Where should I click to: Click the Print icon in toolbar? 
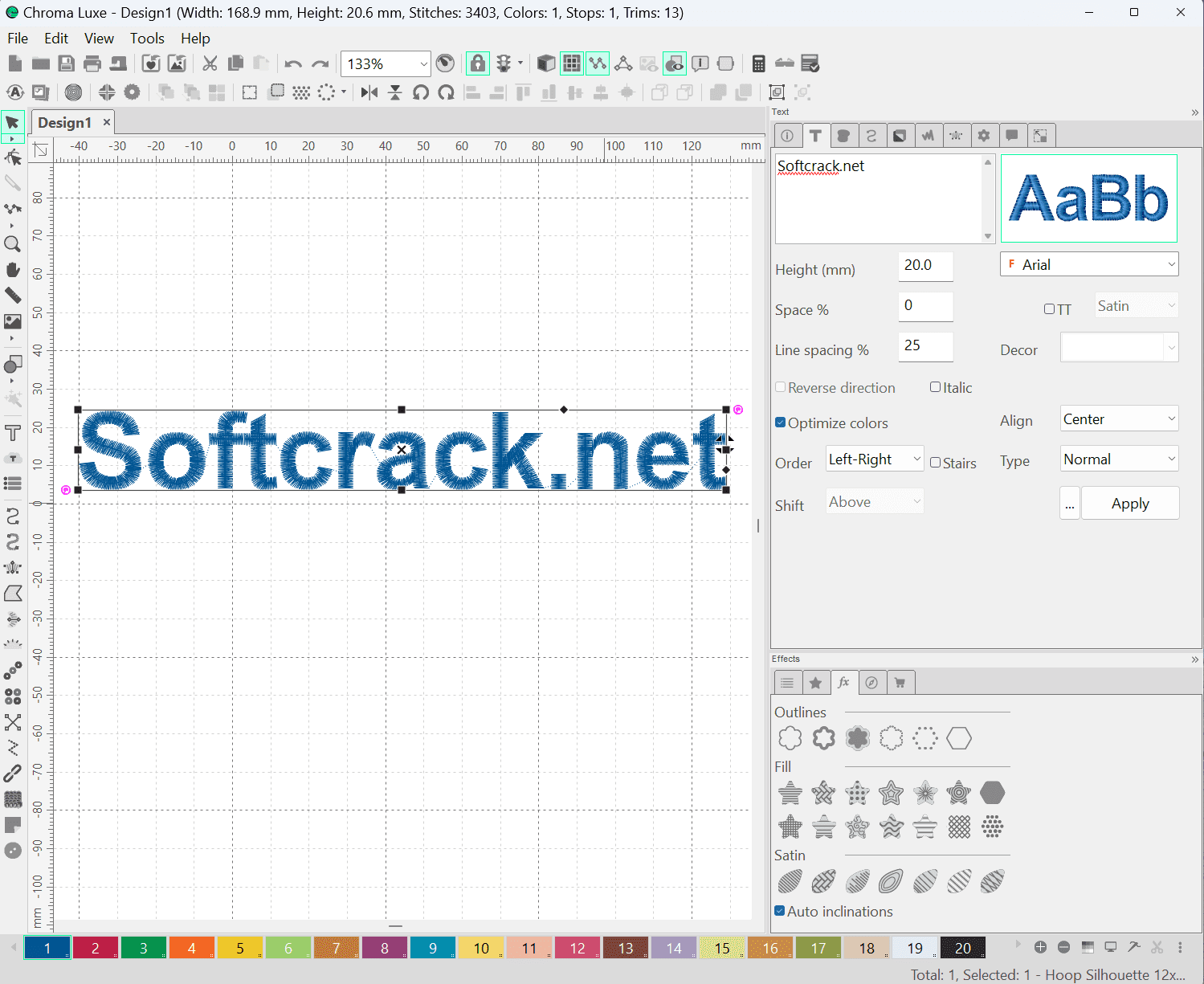tap(92, 63)
